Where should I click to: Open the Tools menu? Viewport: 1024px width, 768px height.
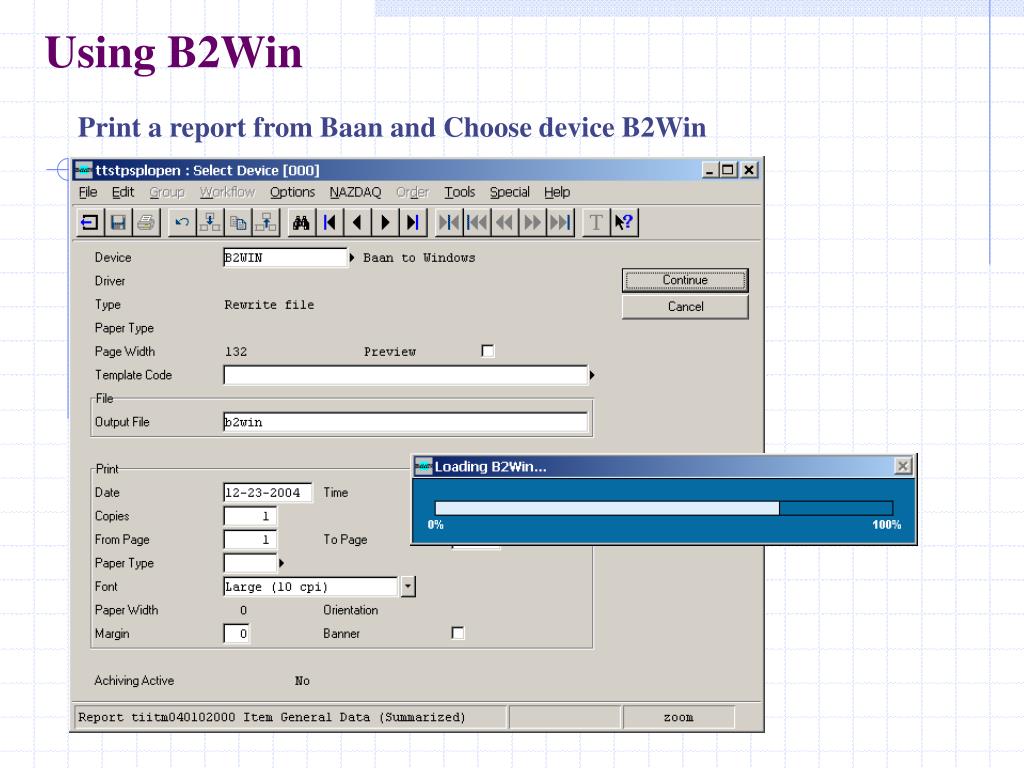[460, 192]
